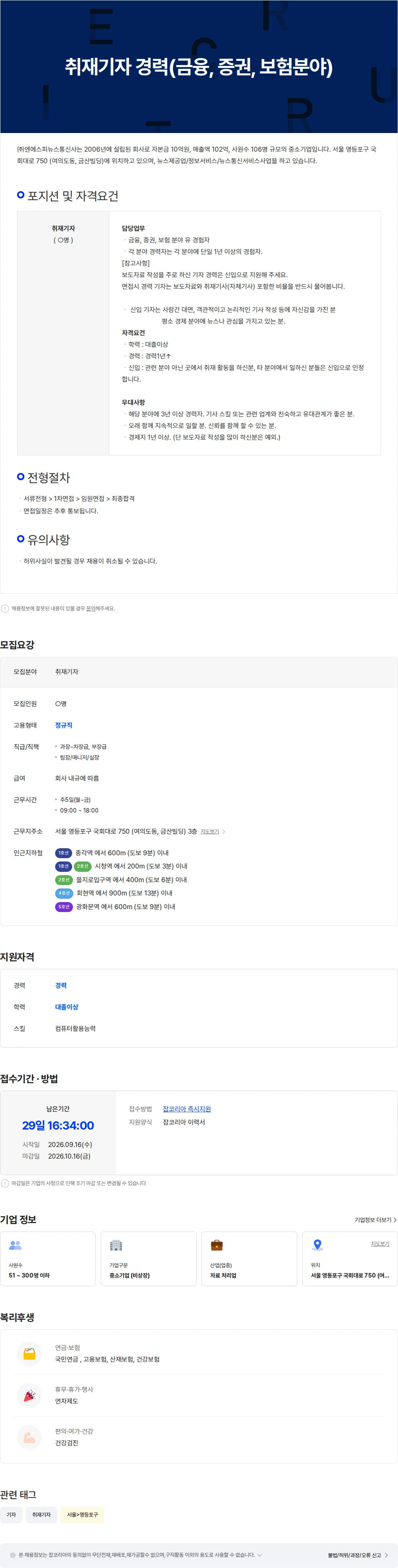The width and height of the screenshot is (398, 1568).
Task: Click the 유의사항 section heading
Action: (x=49, y=539)
